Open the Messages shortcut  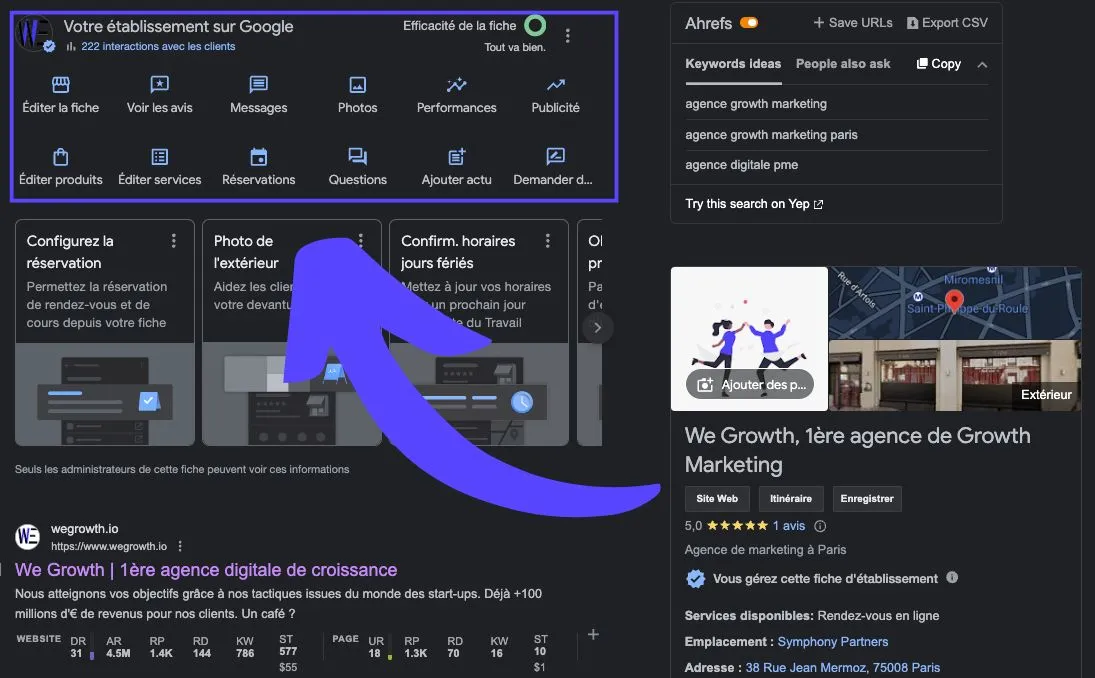point(258,96)
